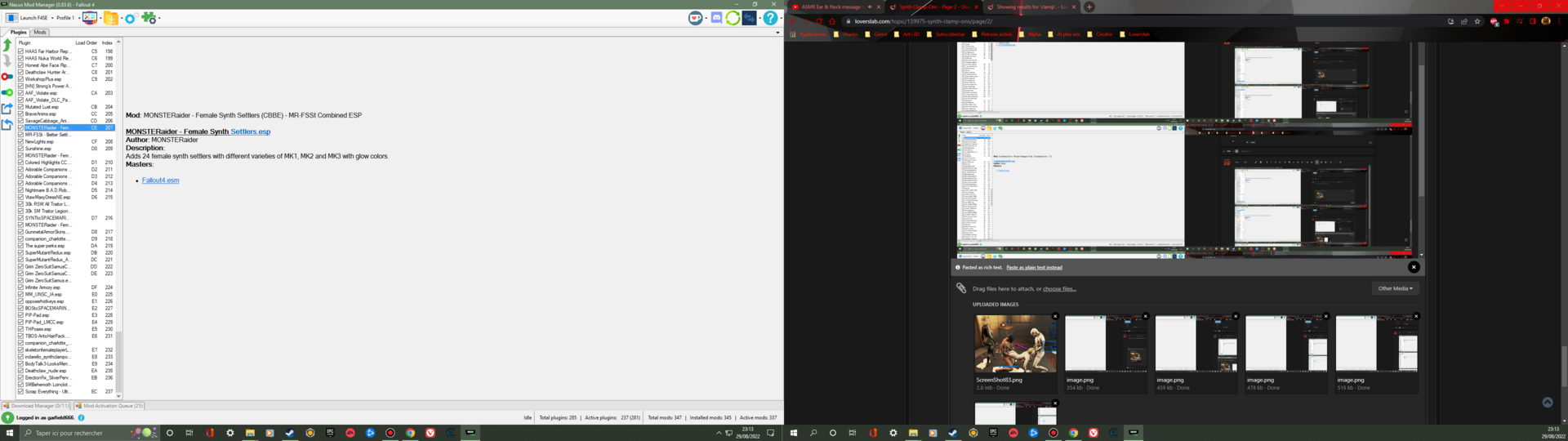Switch to the Plugins tab
This screenshot has height=441, width=1568.
(x=18, y=32)
